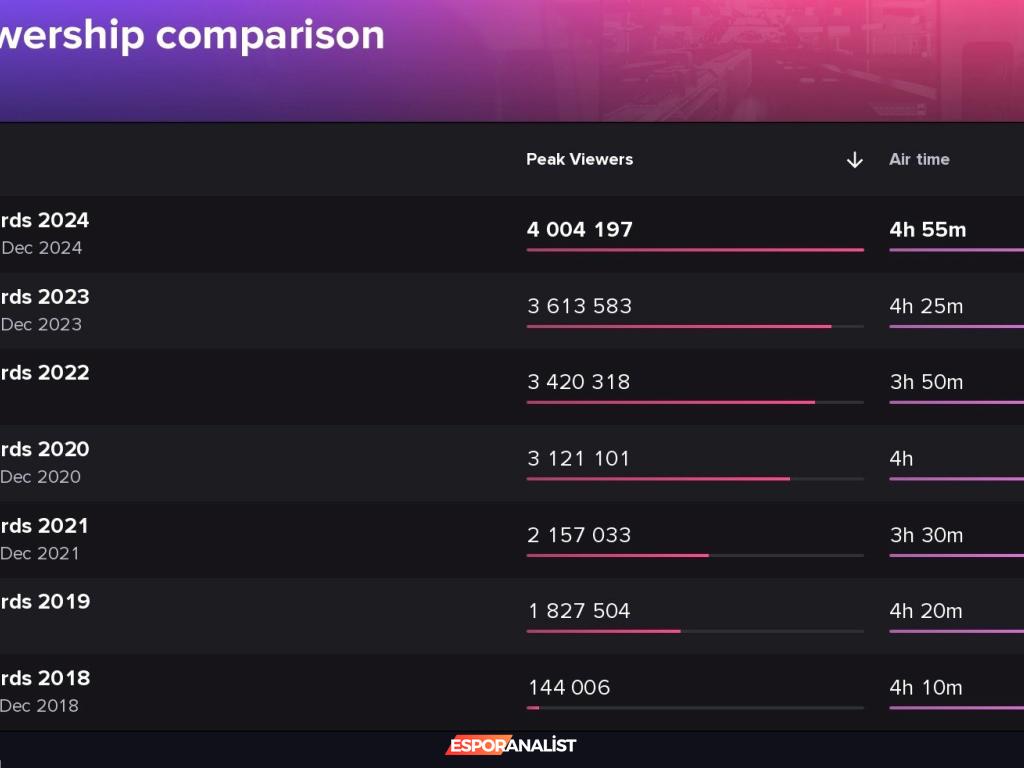Click the Esporanalist logo
The image size is (1024, 768).
(511, 745)
